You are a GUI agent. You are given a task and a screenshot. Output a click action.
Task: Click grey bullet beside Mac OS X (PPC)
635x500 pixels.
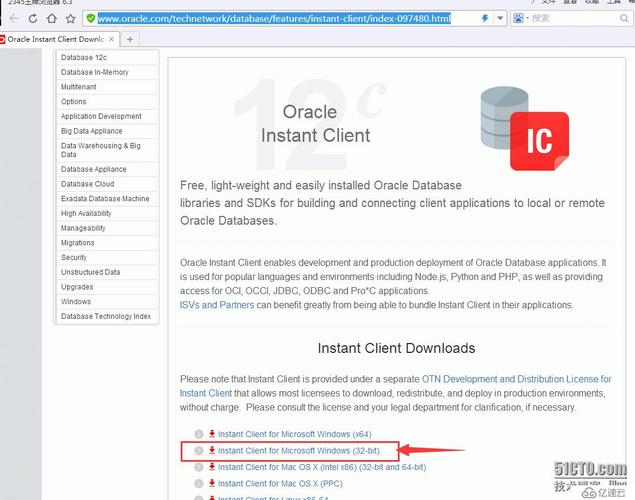[198, 484]
